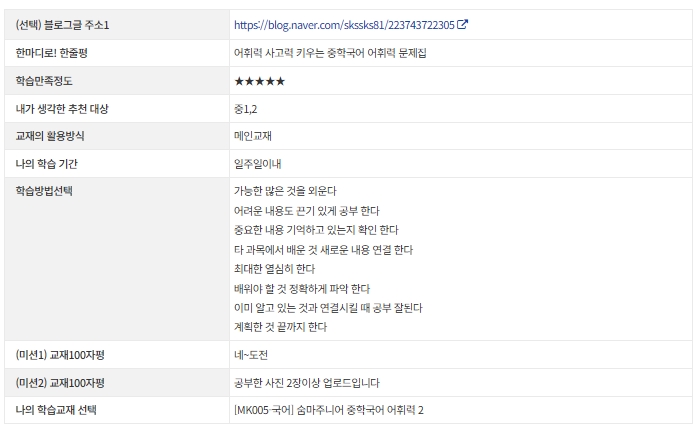Click '어려운 내용도 끈기 있게 공부 한다' line

pos(307,211)
